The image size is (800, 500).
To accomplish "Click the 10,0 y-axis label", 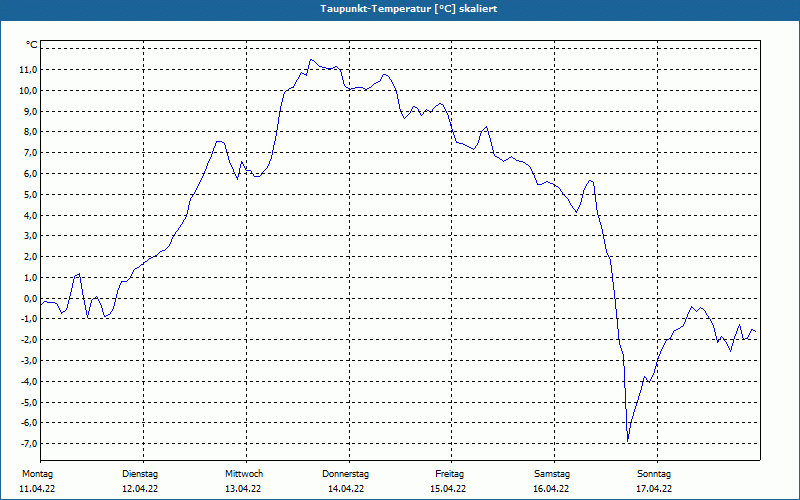I will pyautogui.click(x=28, y=91).
